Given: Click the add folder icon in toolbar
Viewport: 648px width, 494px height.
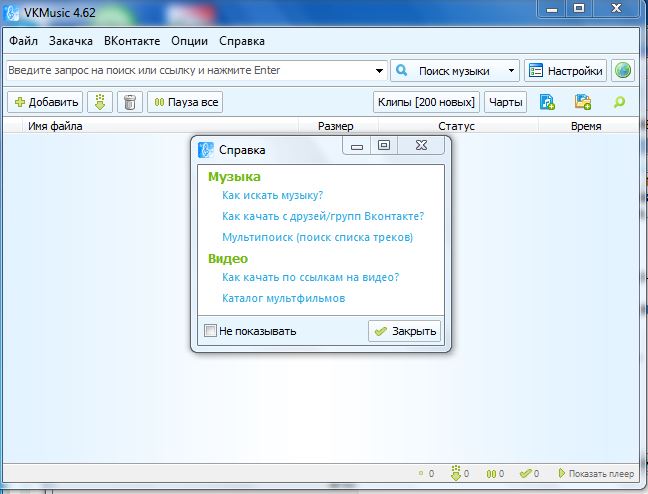Looking at the screenshot, I should (x=583, y=102).
